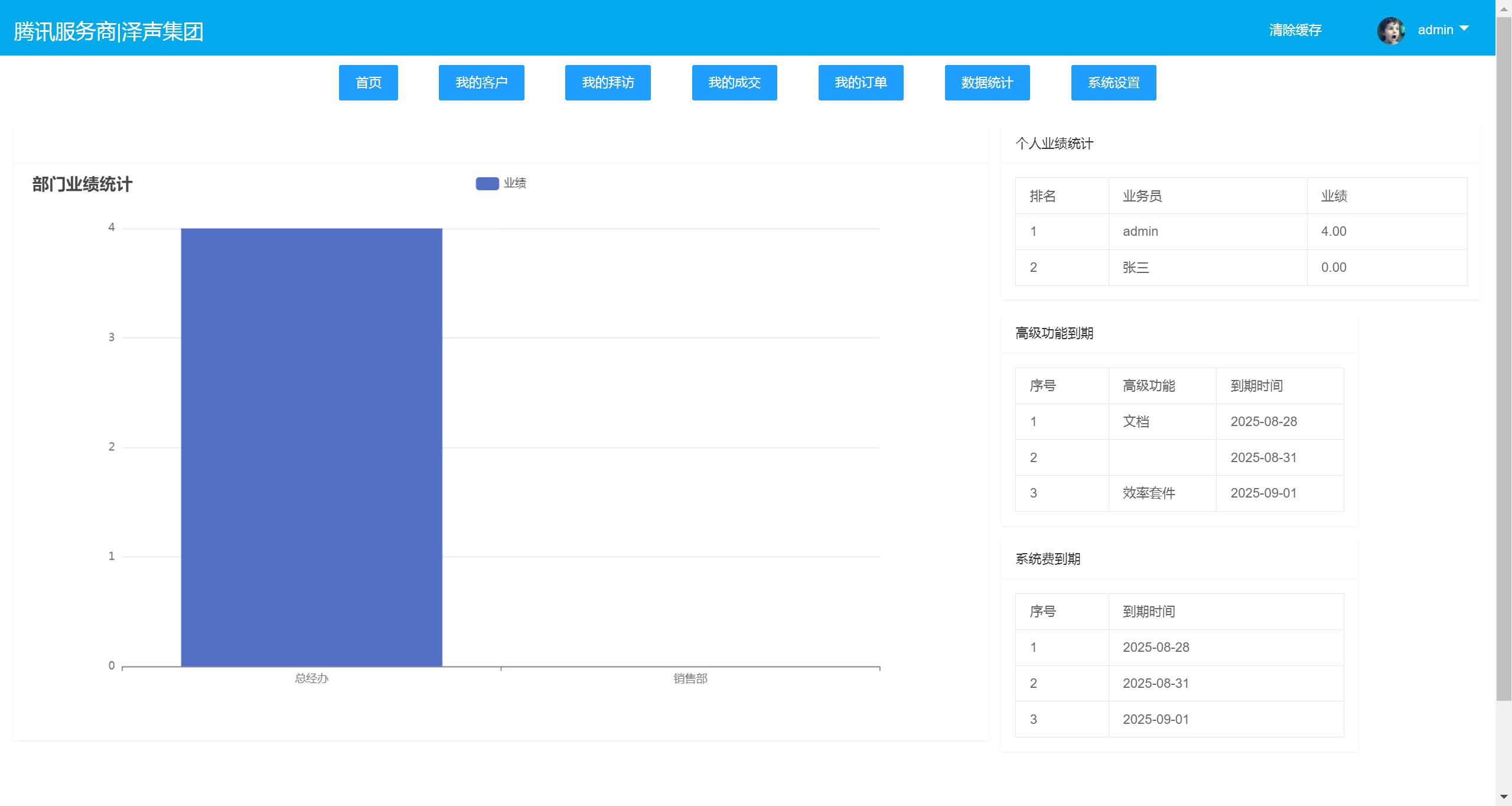Image resolution: width=1512 pixels, height=806 pixels.
Task: Open 系统设置 menu
Action: point(1113,83)
